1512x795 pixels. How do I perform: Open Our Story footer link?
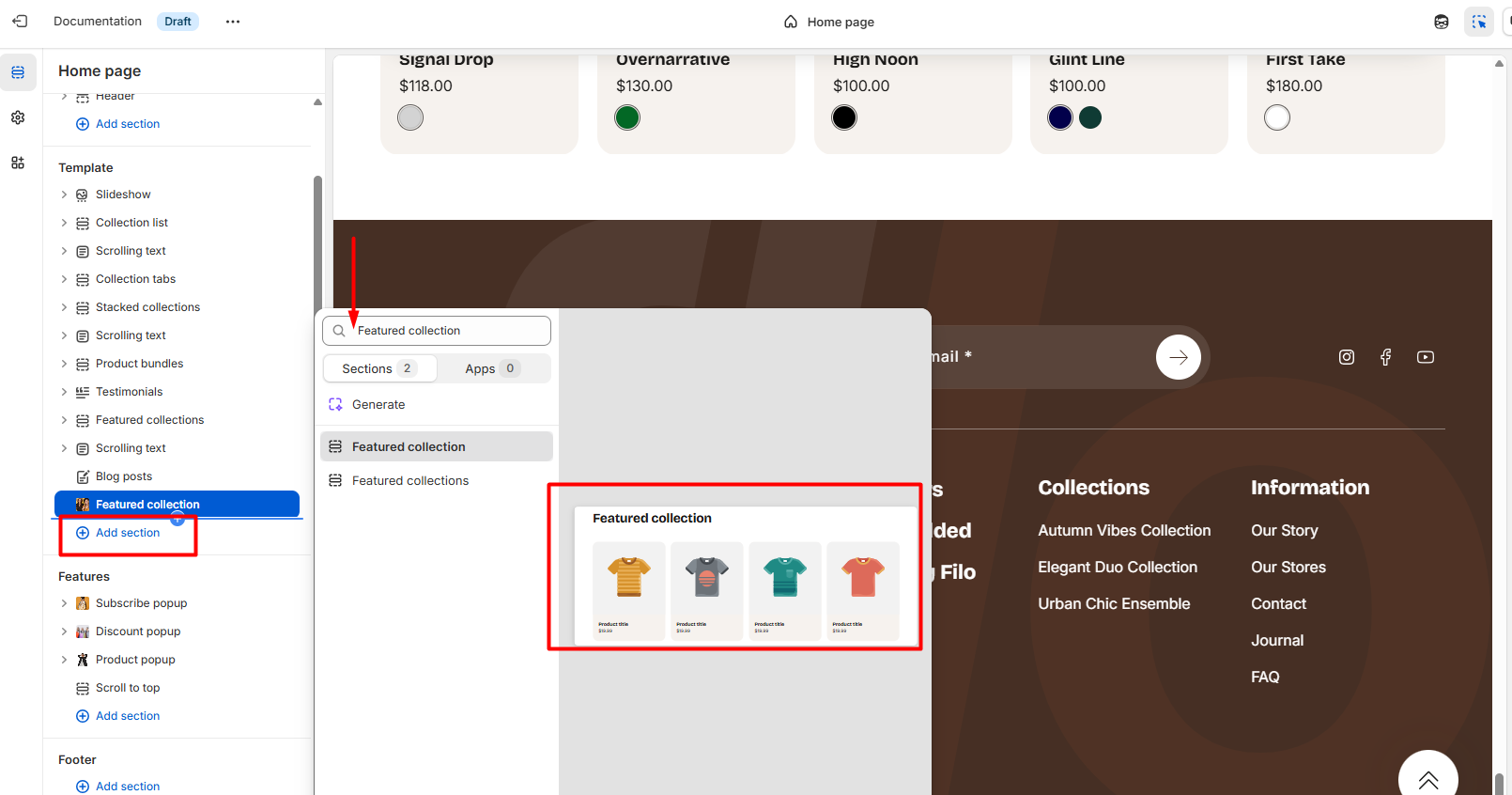point(1285,531)
